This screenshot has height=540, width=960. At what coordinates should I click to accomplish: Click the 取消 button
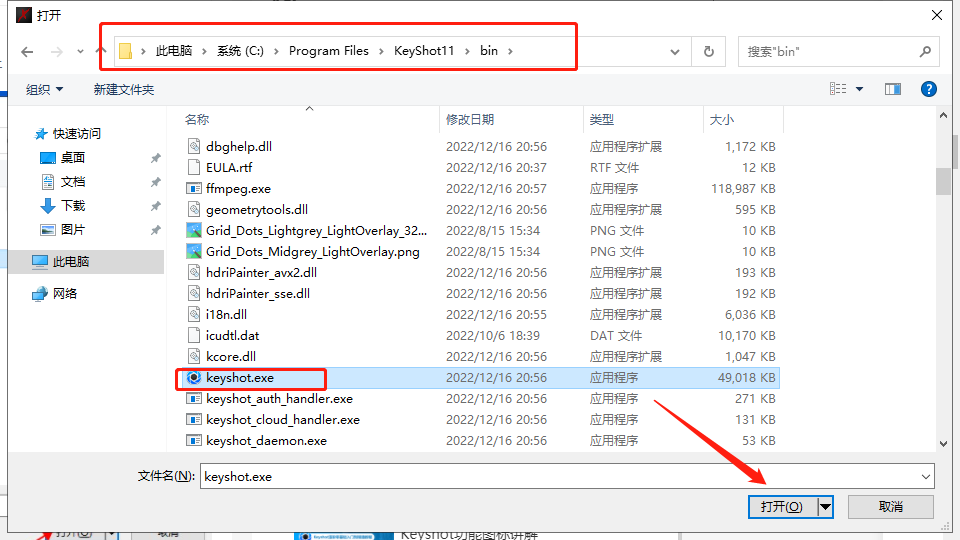(891, 507)
